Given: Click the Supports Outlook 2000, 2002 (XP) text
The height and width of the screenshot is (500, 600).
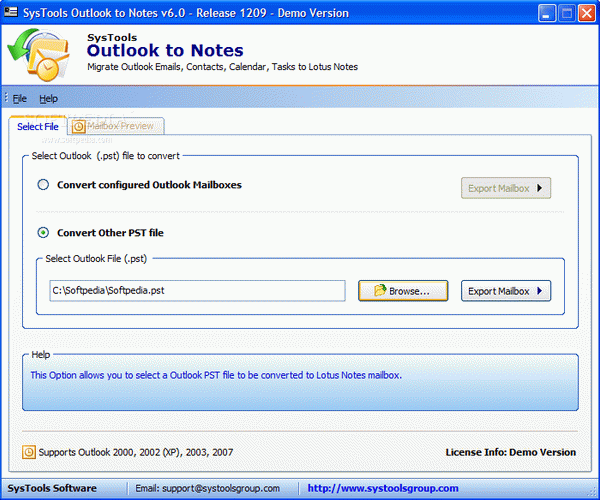Looking at the screenshot, I should pyautogui.click(x=136, y=452).
